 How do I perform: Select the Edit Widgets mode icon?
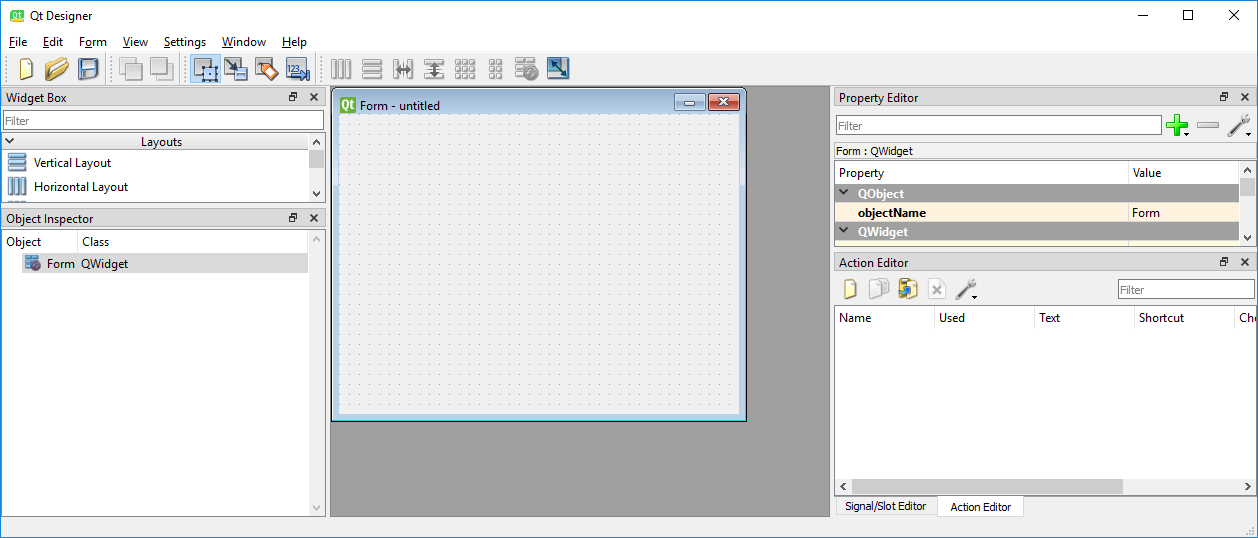coord(206,69)
